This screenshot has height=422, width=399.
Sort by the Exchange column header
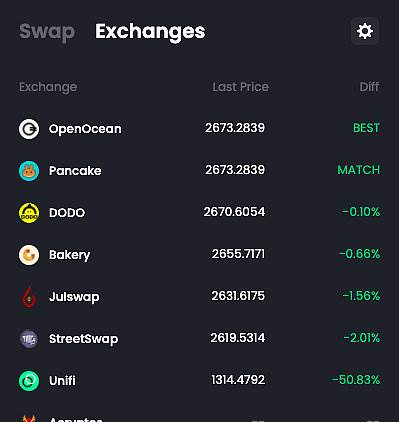48,87
